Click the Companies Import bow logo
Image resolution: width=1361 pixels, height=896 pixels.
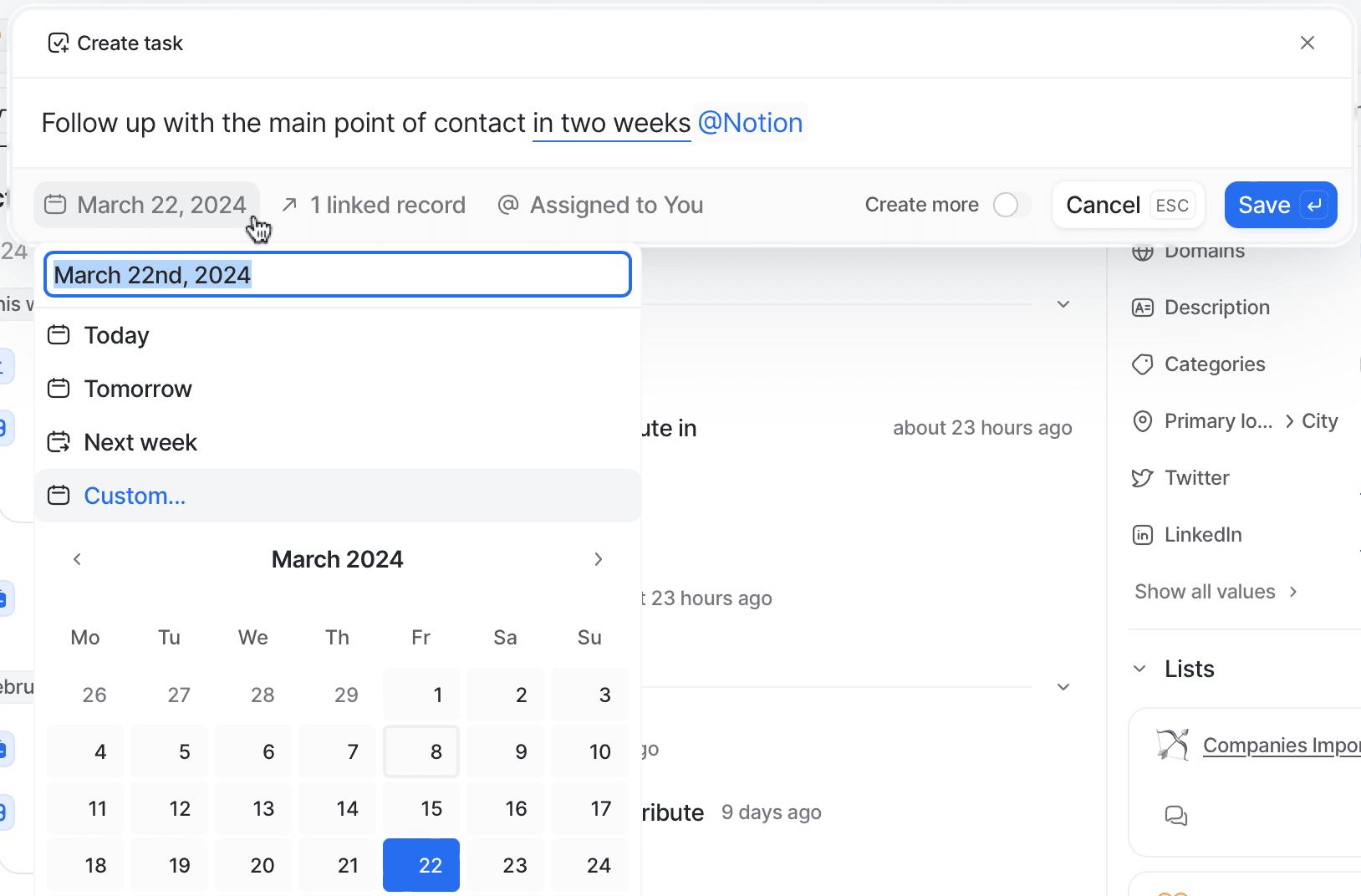[1173, 744]
